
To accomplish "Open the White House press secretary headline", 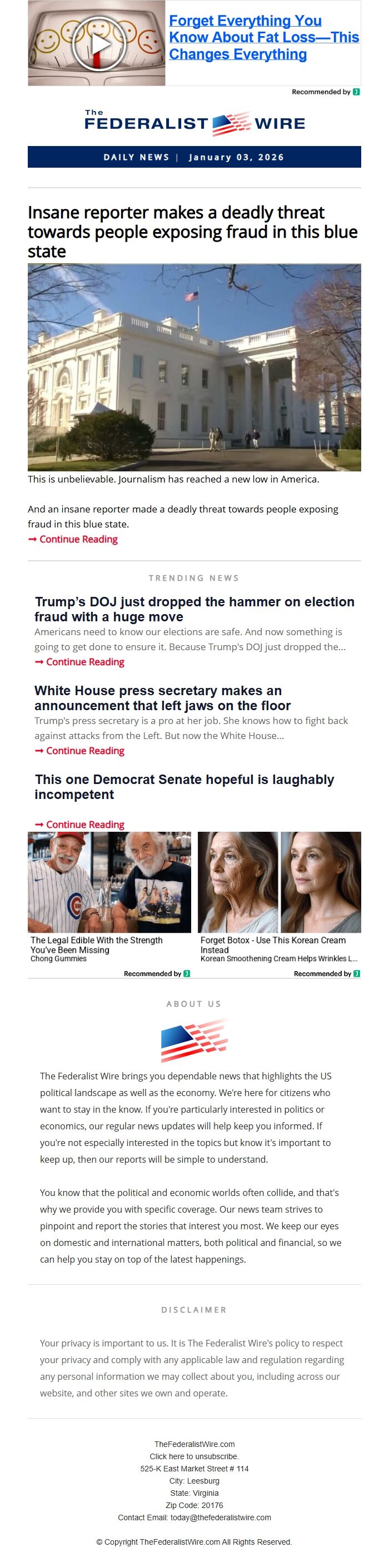I will pos(162,698).
